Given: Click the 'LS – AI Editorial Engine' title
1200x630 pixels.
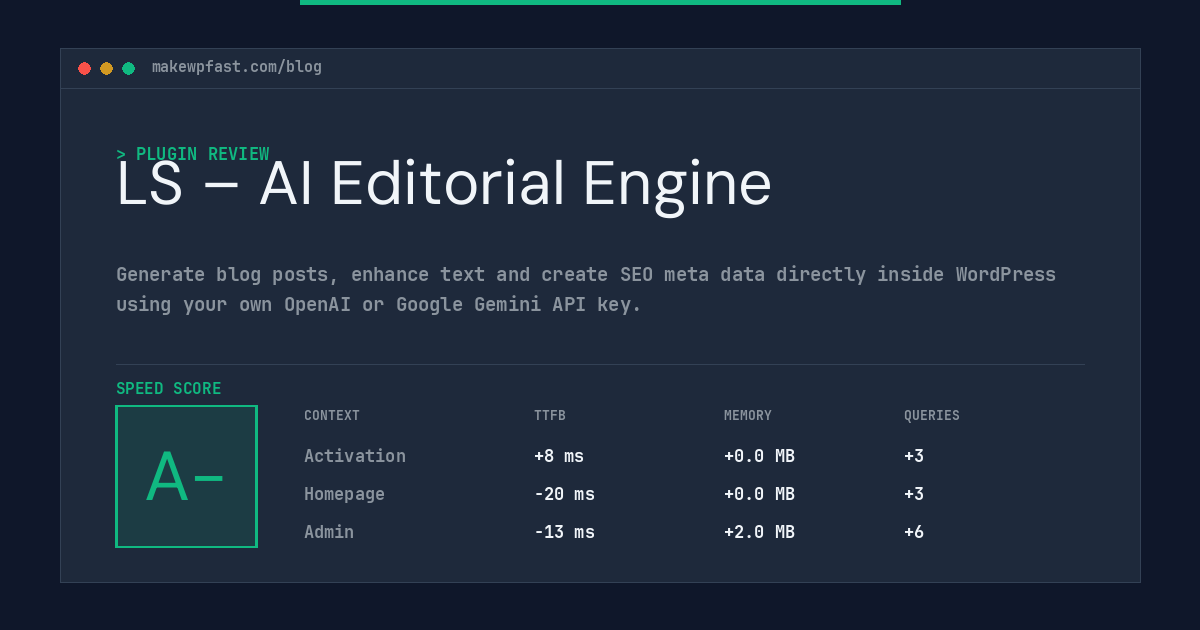Looking at the screenshot, I should [444, 185].
